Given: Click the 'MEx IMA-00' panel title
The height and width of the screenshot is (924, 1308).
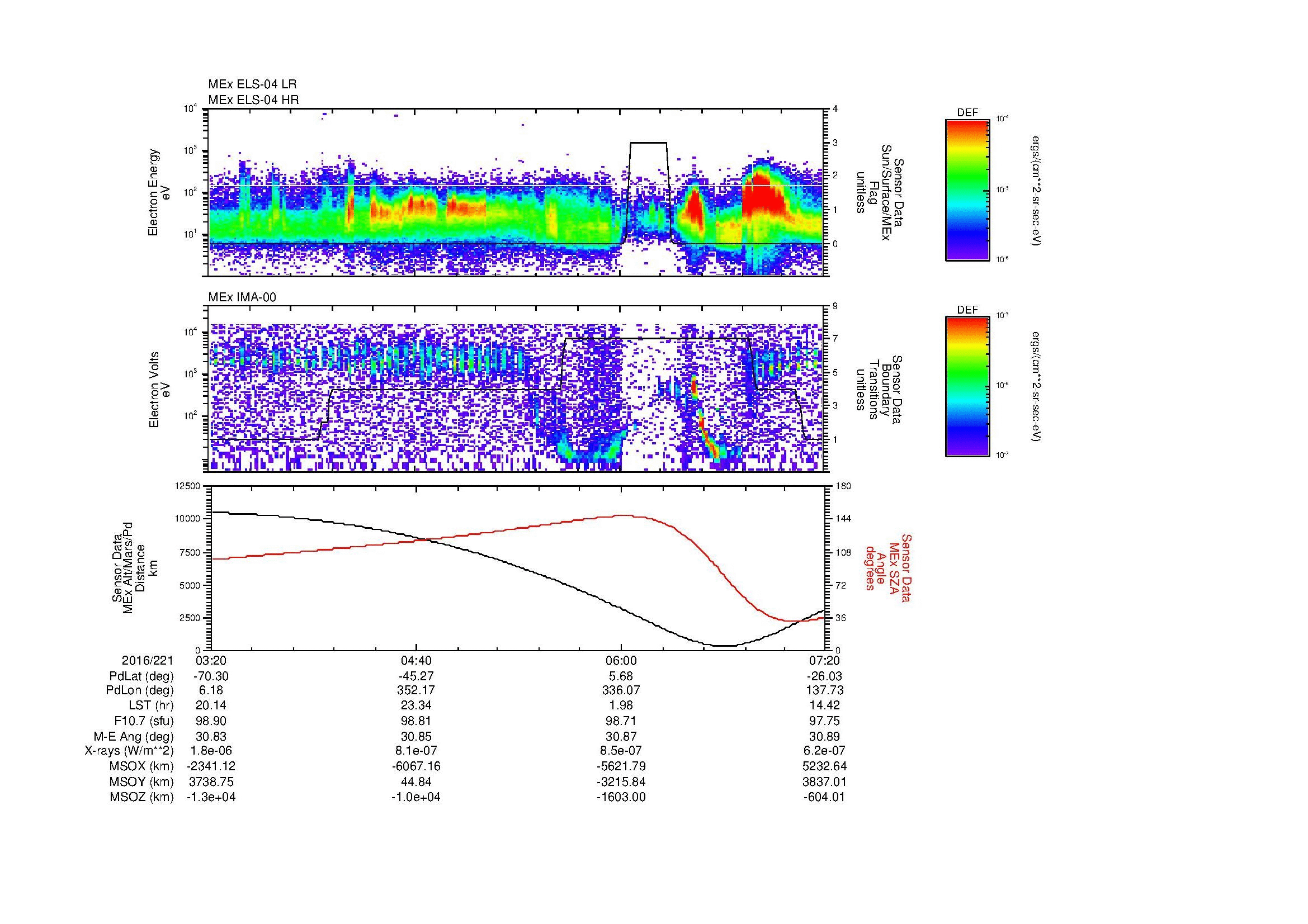Looking at the screenshot, I should click(x=242, y=297).
